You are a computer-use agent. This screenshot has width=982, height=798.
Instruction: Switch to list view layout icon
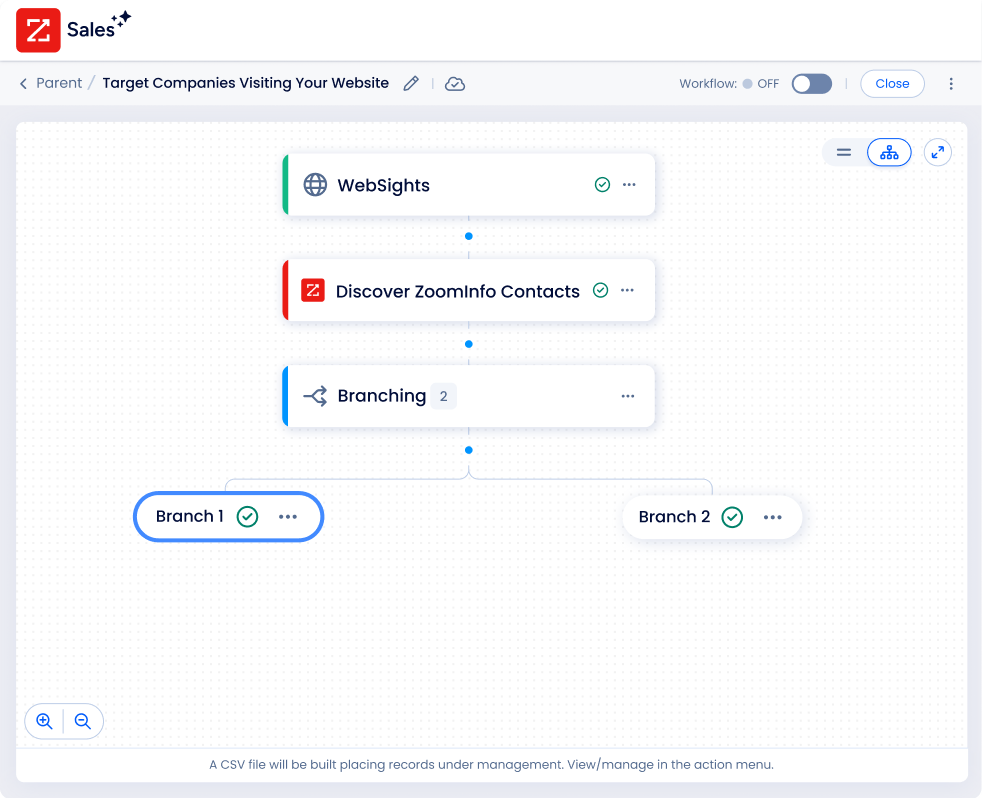tap(844, 152)
